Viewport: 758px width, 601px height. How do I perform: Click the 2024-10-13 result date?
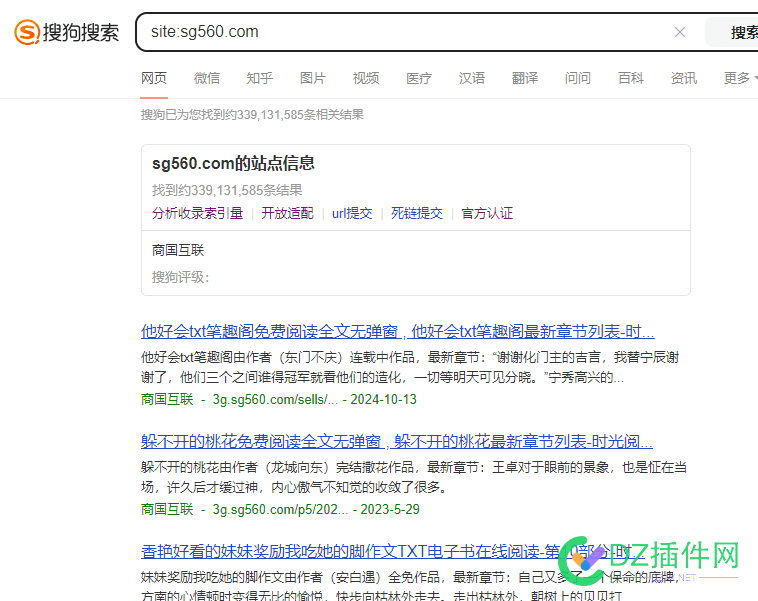tap(383, 399)
